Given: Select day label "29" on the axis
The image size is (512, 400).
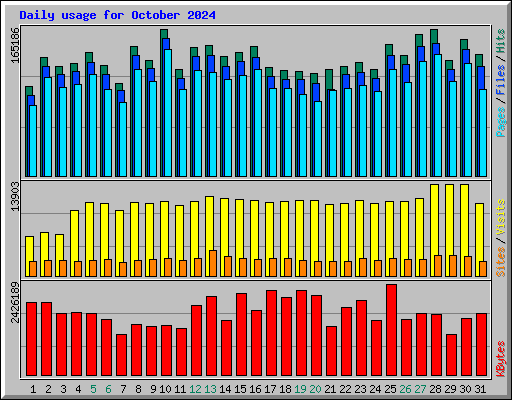Looking at the screenshot, I should point(450,389).
